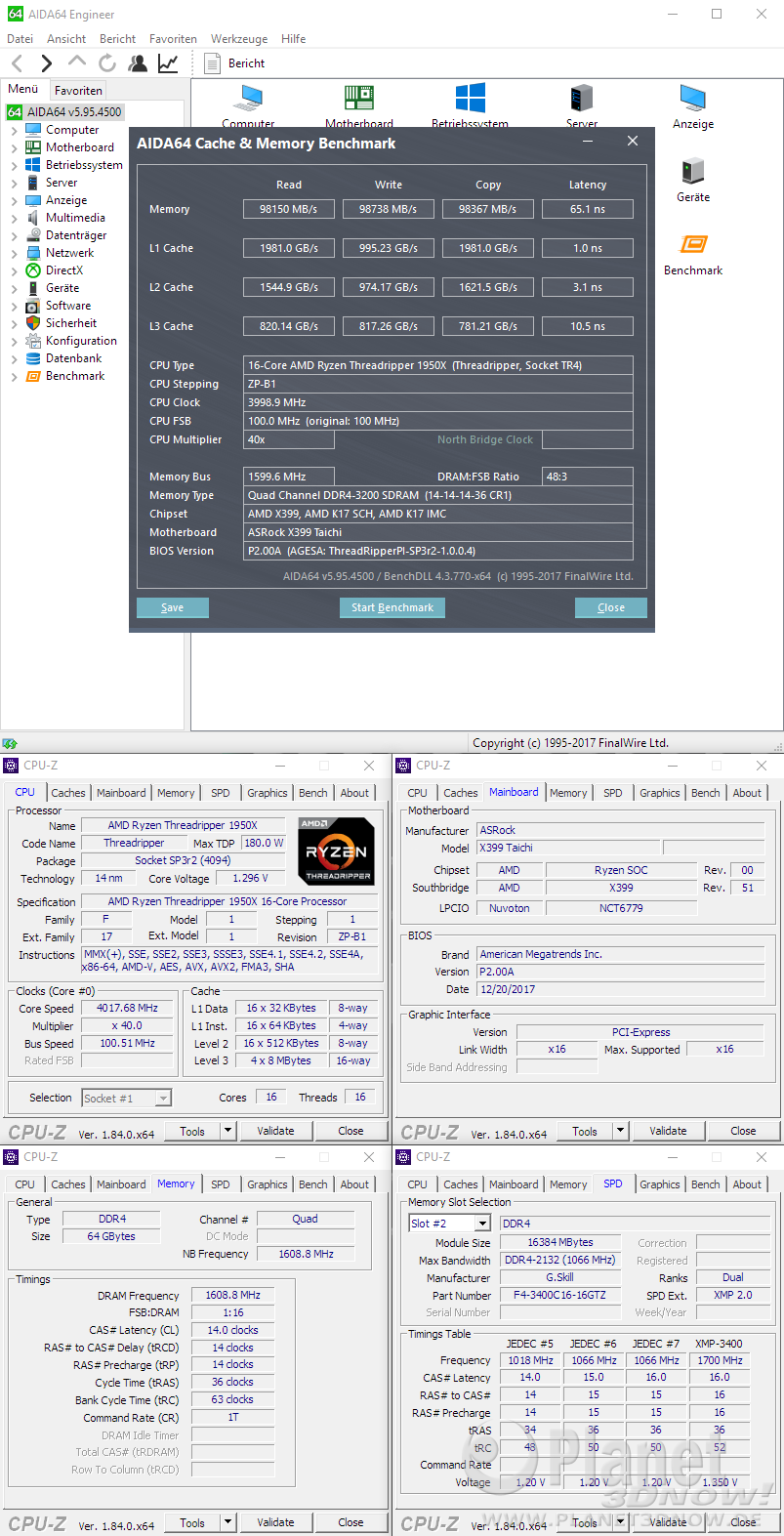Open the Datei menu
The image size is (784, 1536).
coord(20,39)
